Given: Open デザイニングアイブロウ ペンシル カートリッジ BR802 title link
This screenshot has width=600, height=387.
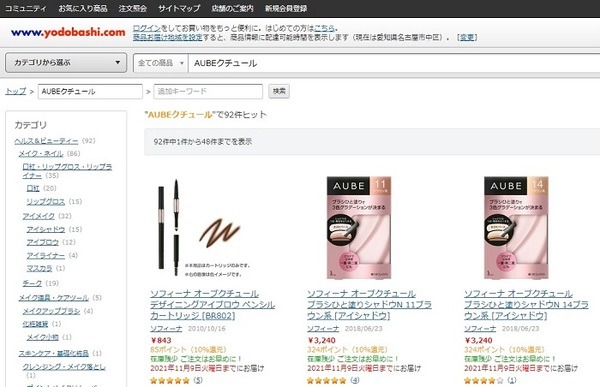Looking at the screenshot, I should point(212,305).
